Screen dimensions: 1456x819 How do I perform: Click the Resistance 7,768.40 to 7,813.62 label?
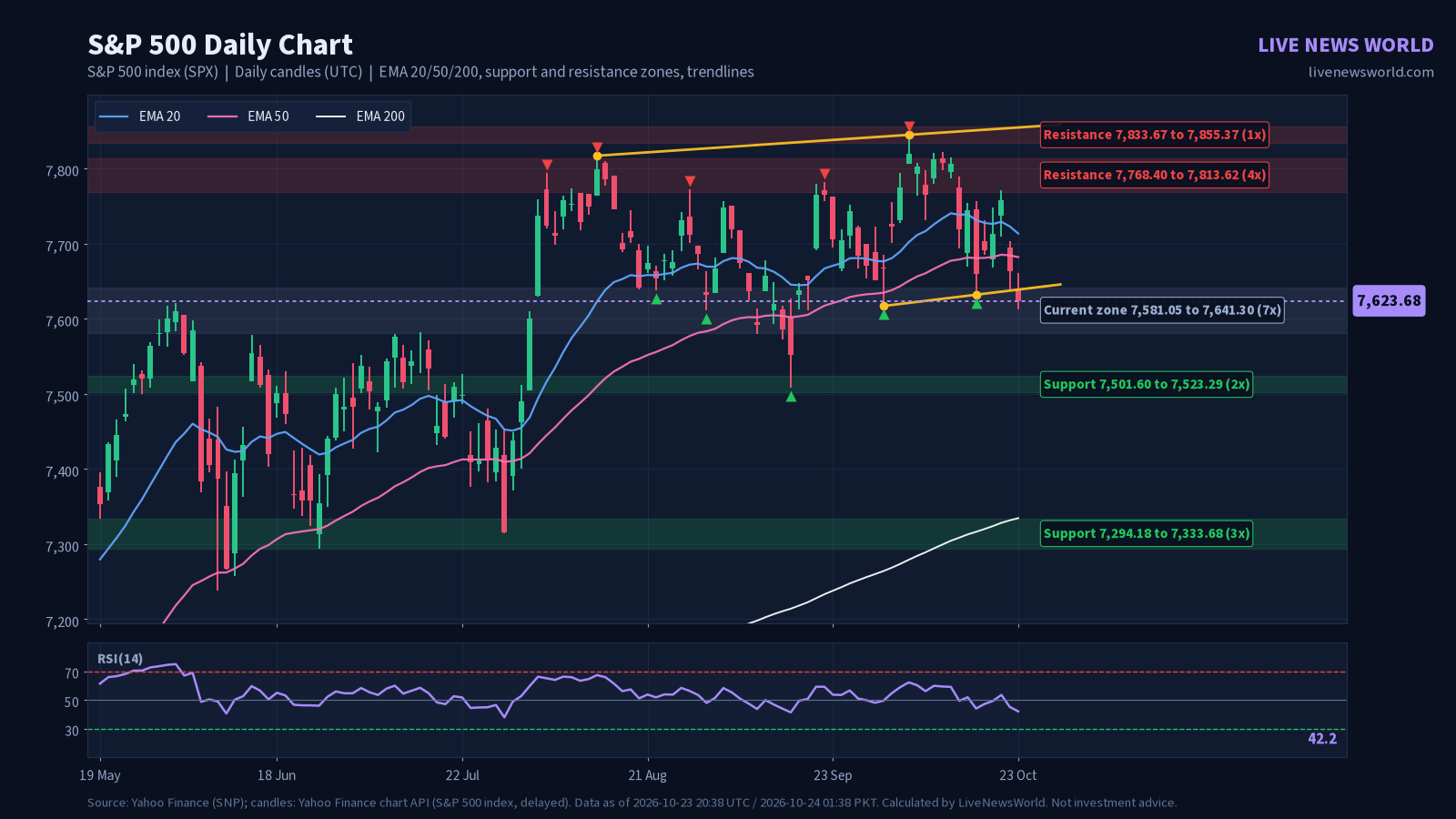[1154, 175]
